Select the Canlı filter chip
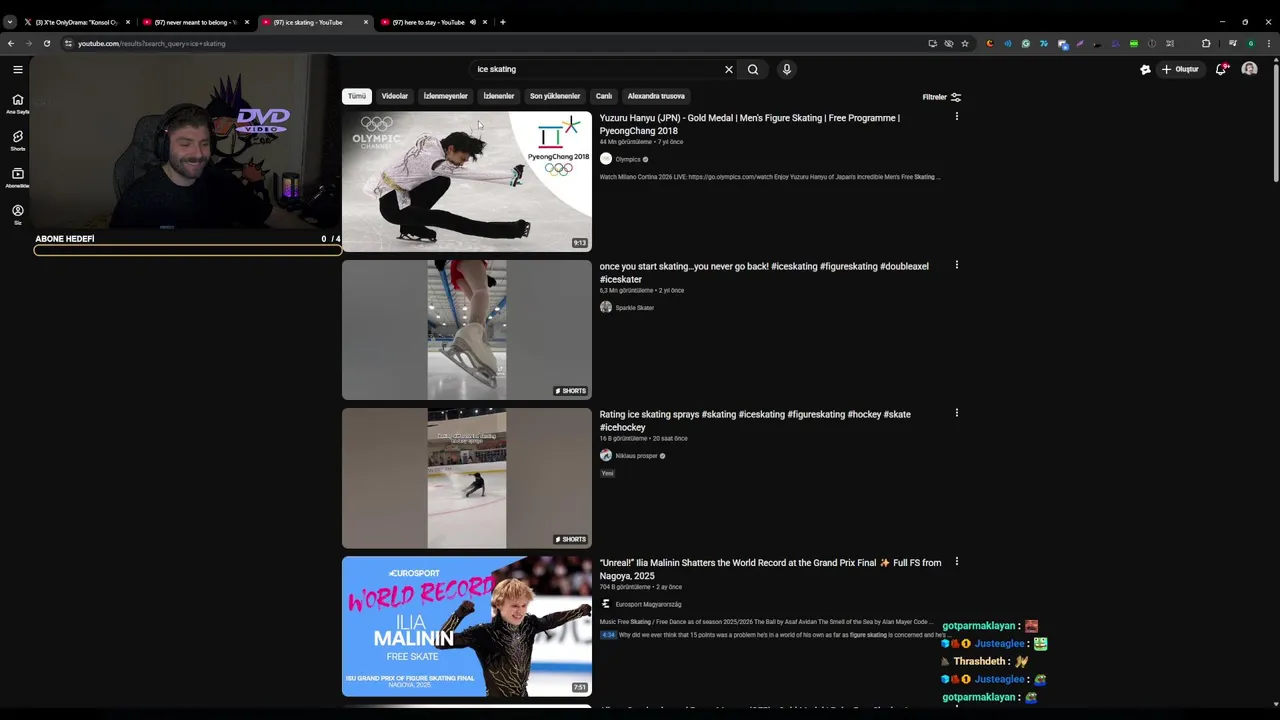Viewport: 1280px width, 720px height. [604, 96]
